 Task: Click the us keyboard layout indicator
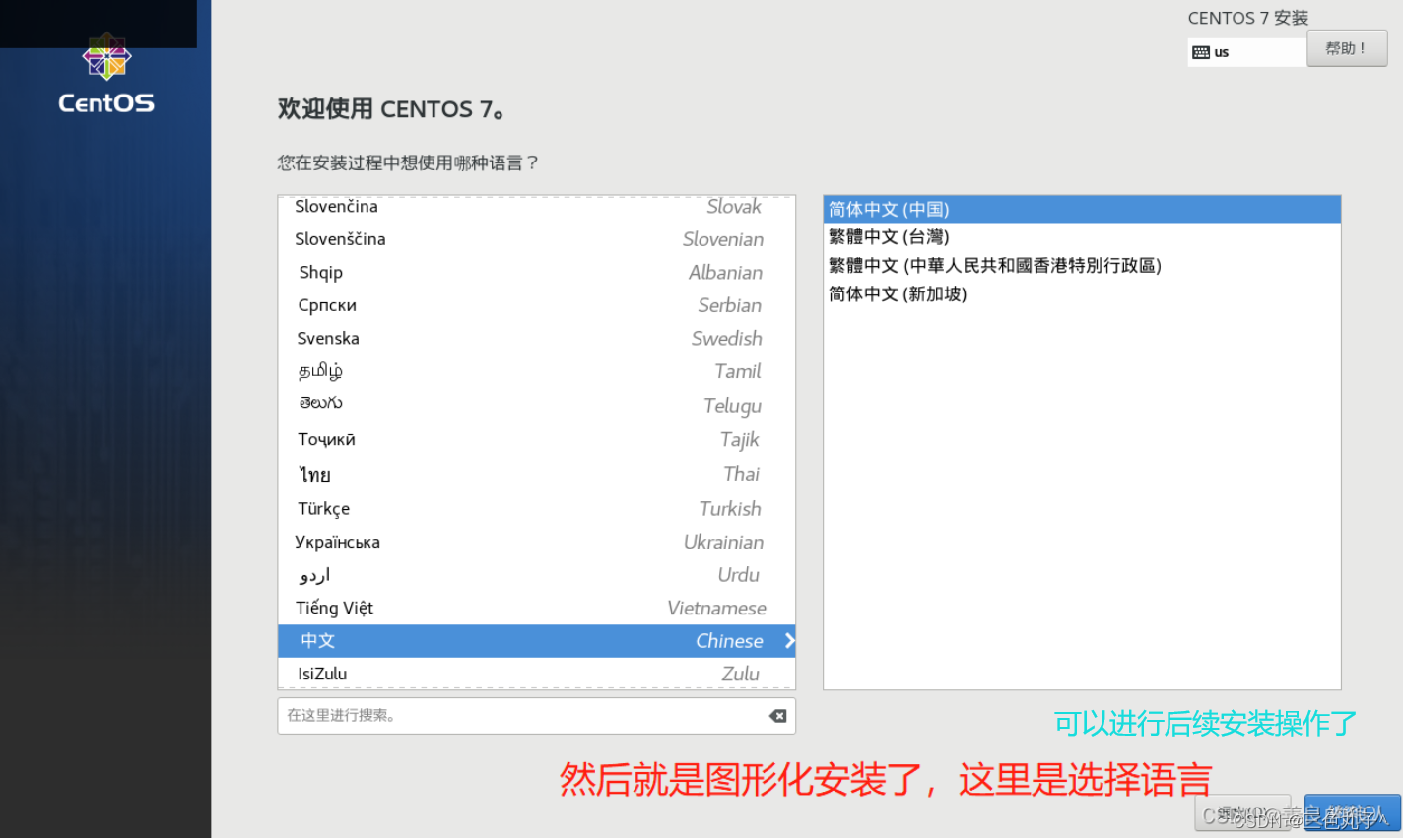(1245, 52)
